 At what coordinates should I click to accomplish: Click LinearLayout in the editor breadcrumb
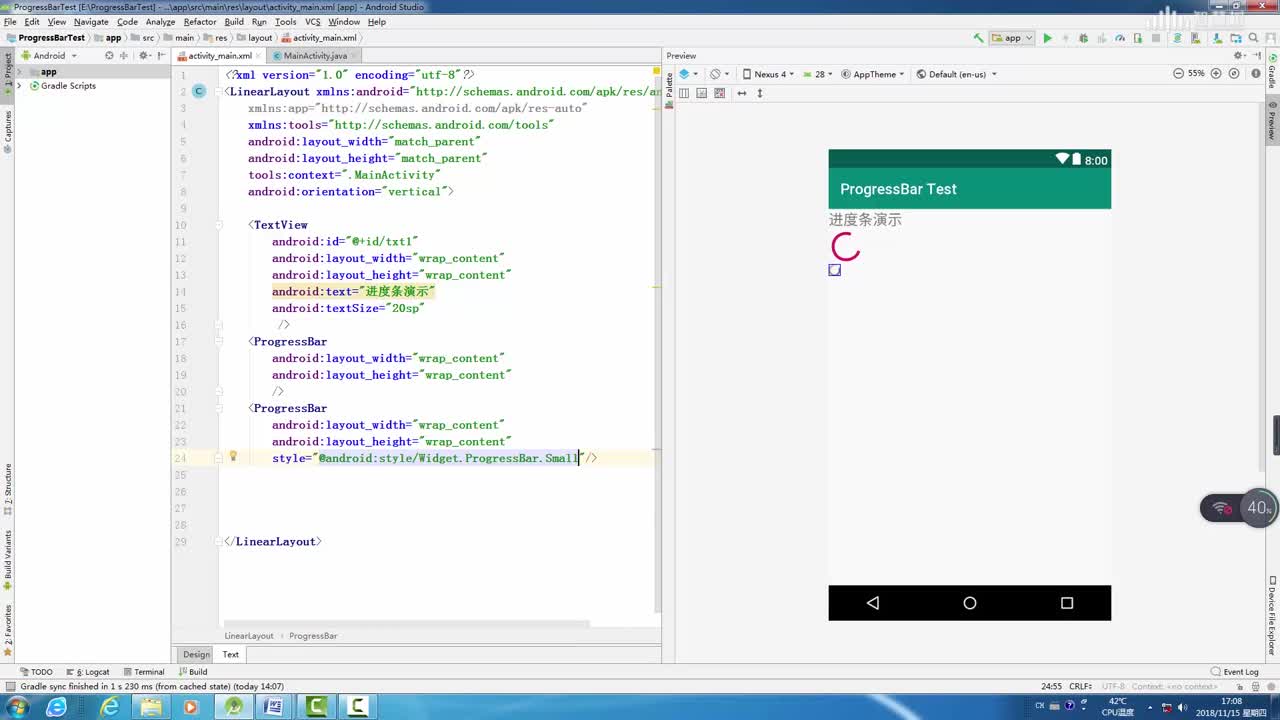[x=249, y=636]
